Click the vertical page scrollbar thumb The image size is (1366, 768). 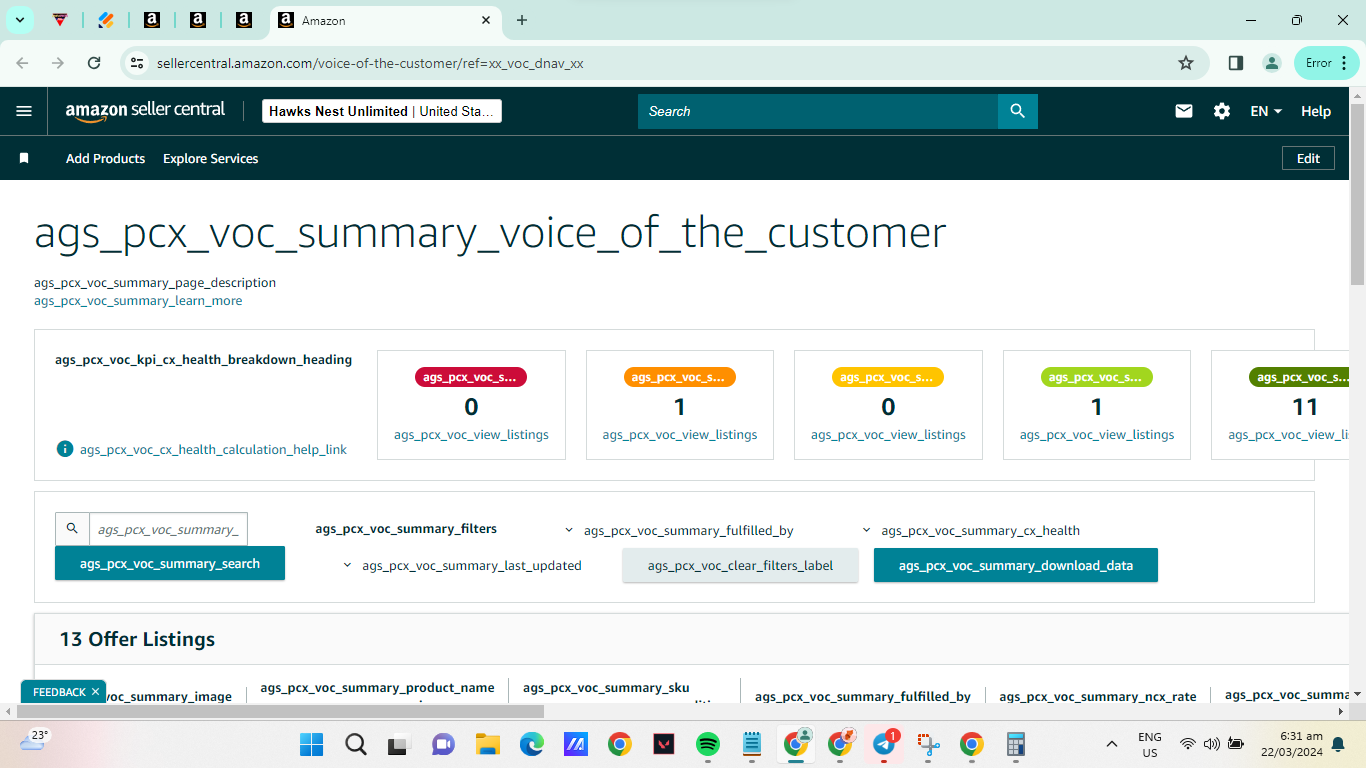[x=1357, y=193]
